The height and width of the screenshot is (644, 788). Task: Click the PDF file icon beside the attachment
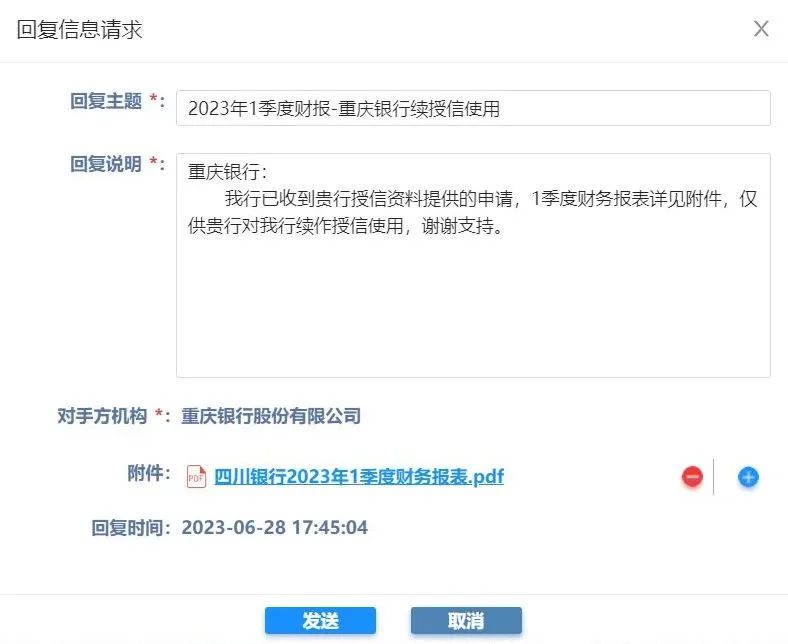click(x=196, y=477)
